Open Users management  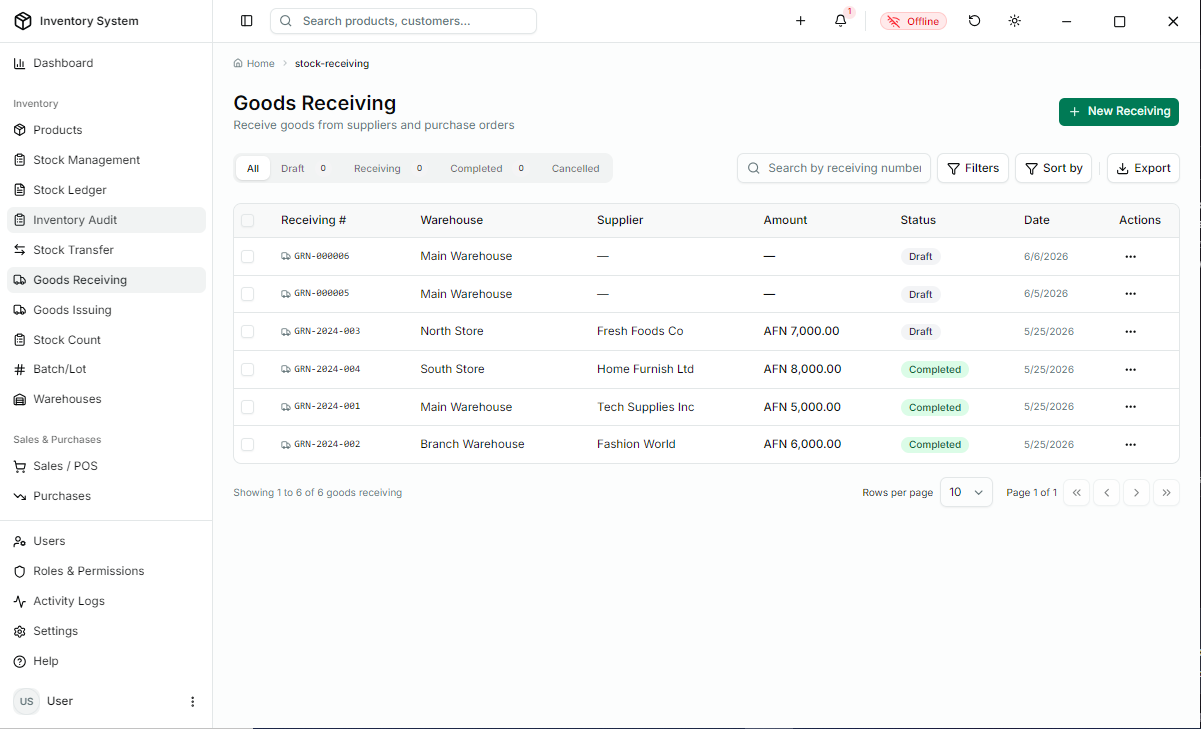pyautogui.click(x=106, y=541)
